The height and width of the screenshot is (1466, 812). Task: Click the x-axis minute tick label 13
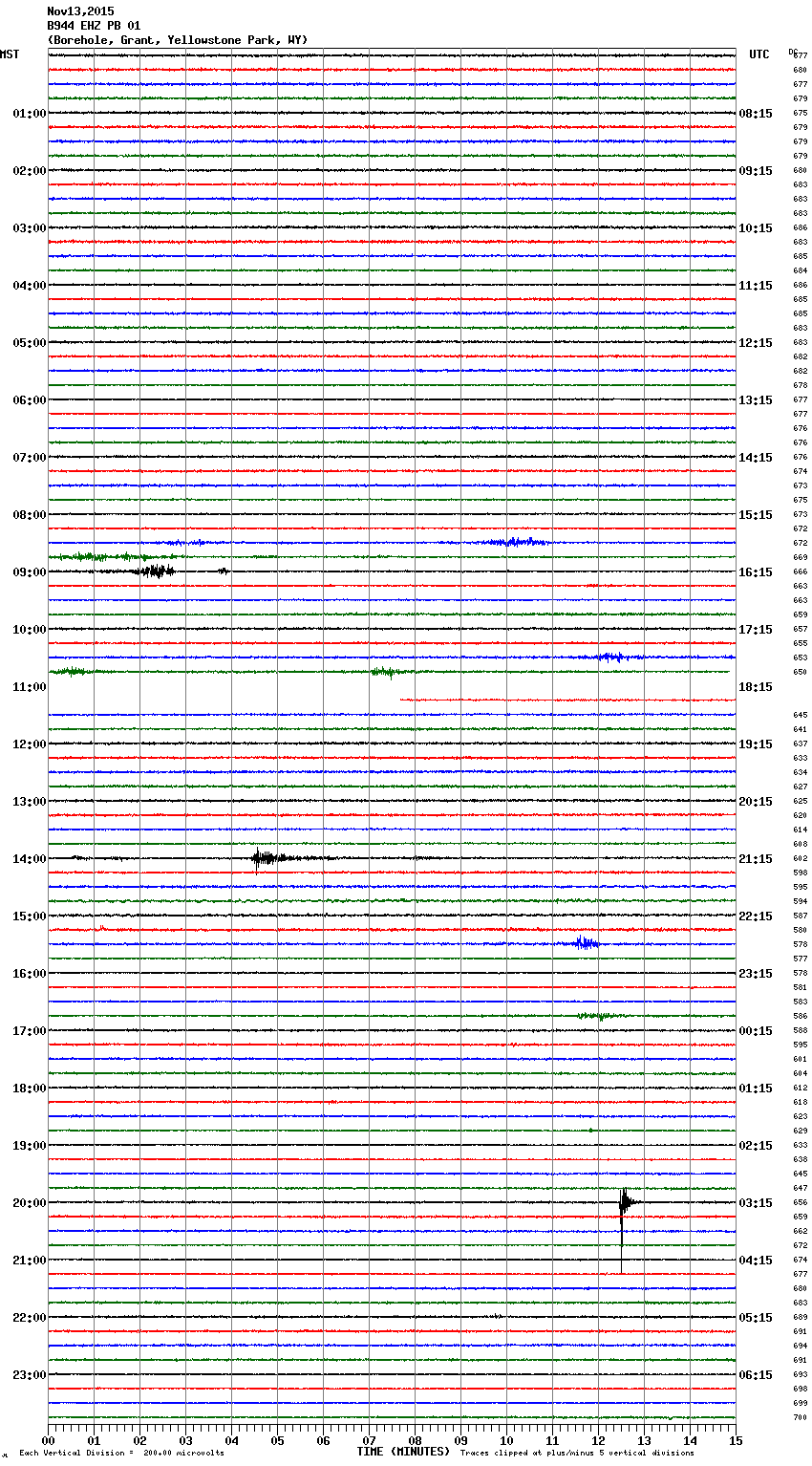pyautogui.click(x=644, y=1441)
